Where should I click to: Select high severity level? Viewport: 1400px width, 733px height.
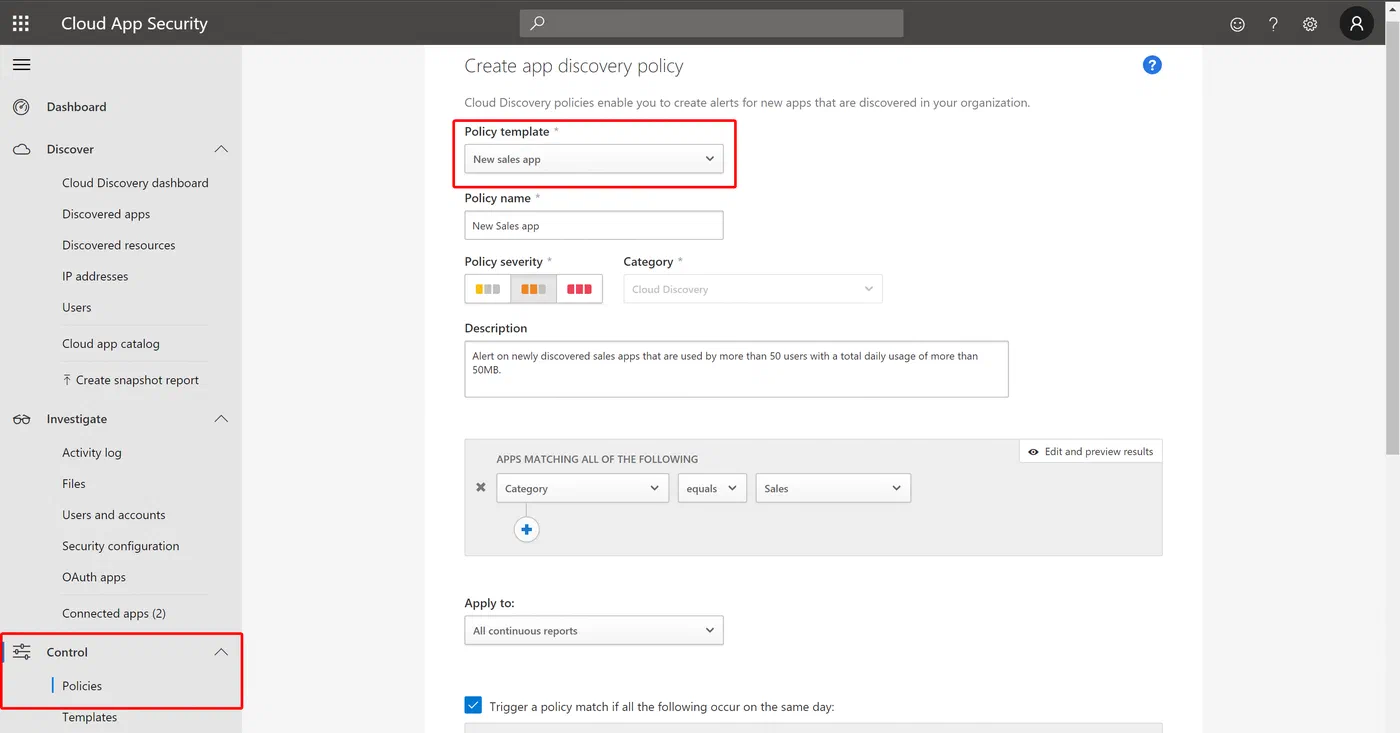[x=579, y=289]
